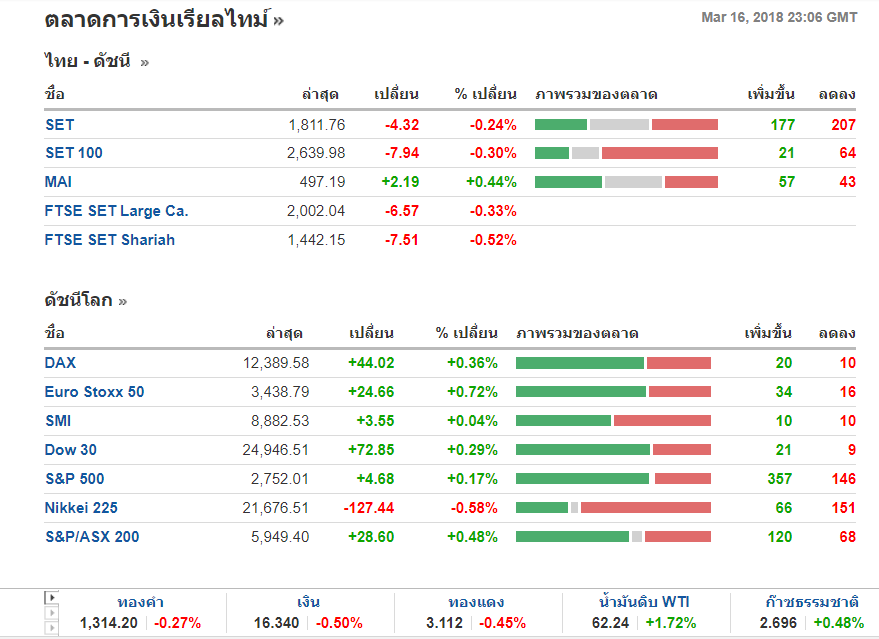The height and width of the screenshot is (639, 879).
Task: Click the gold price 1,314.20
Action: pos(109,623)
